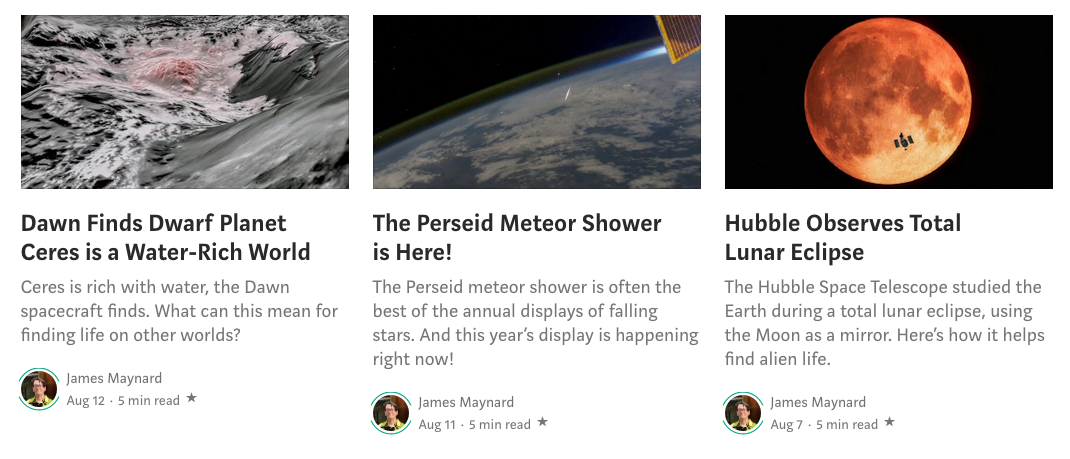
Task: Open 'The Perseid Meteor Shower is Here!' headline
Action: pos(517,237)
